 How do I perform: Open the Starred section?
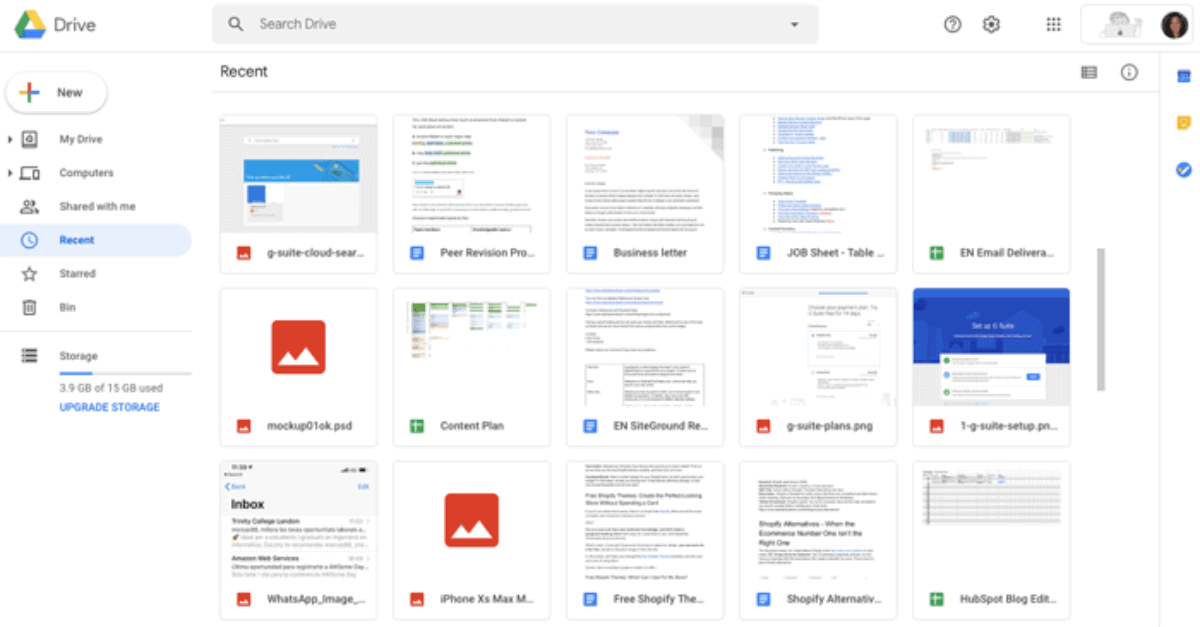pyautogui.click(x=77, y=273)
